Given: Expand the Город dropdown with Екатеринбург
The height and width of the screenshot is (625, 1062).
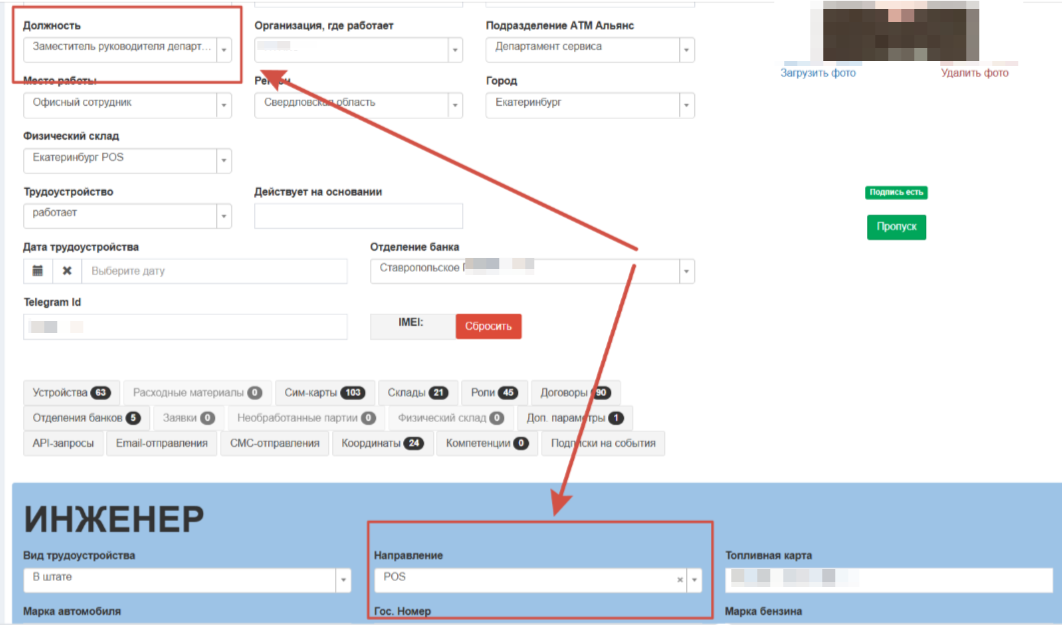Looking at the screenshot, I should (x=686, y=105).
